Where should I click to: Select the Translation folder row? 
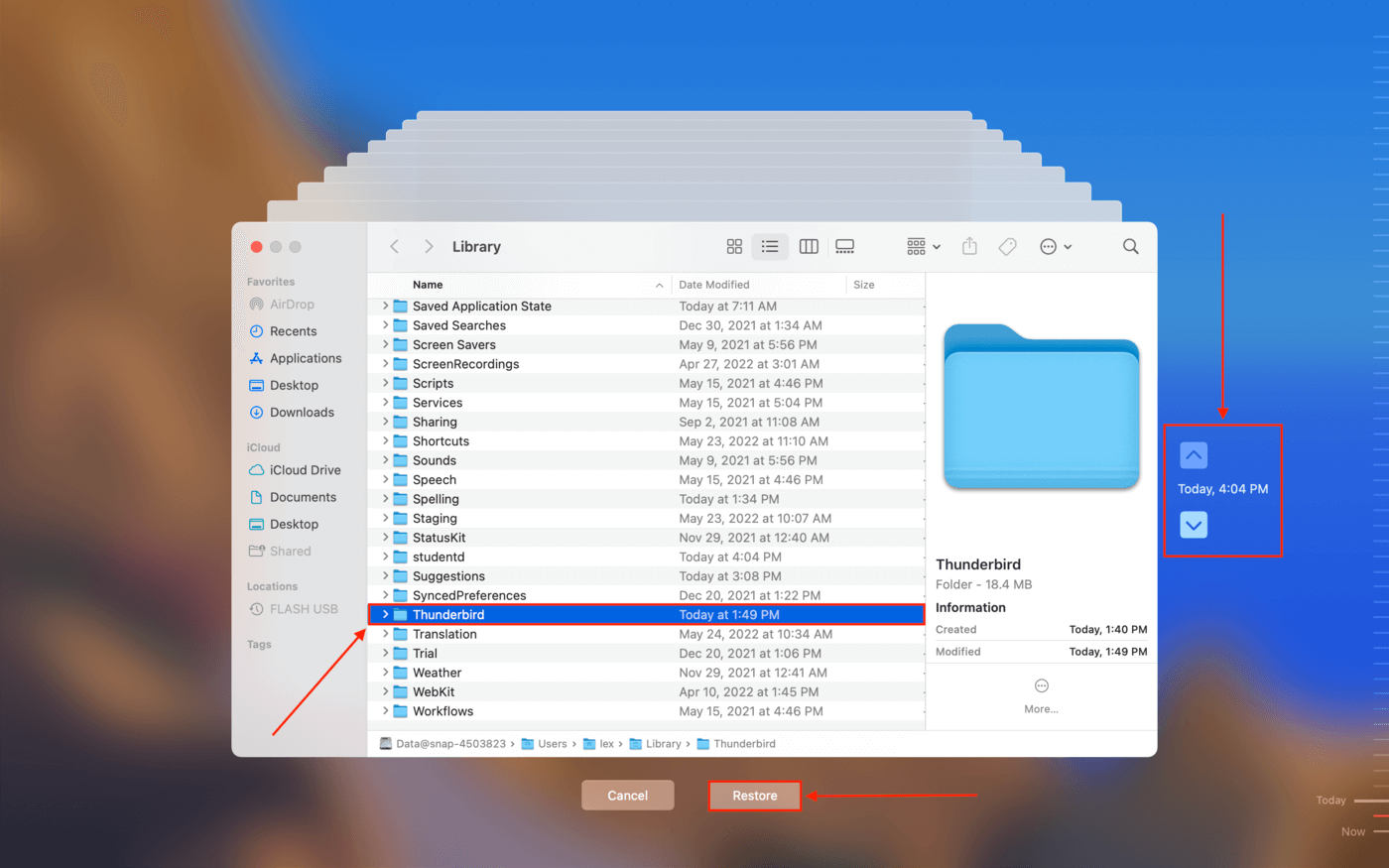(646, 634)
